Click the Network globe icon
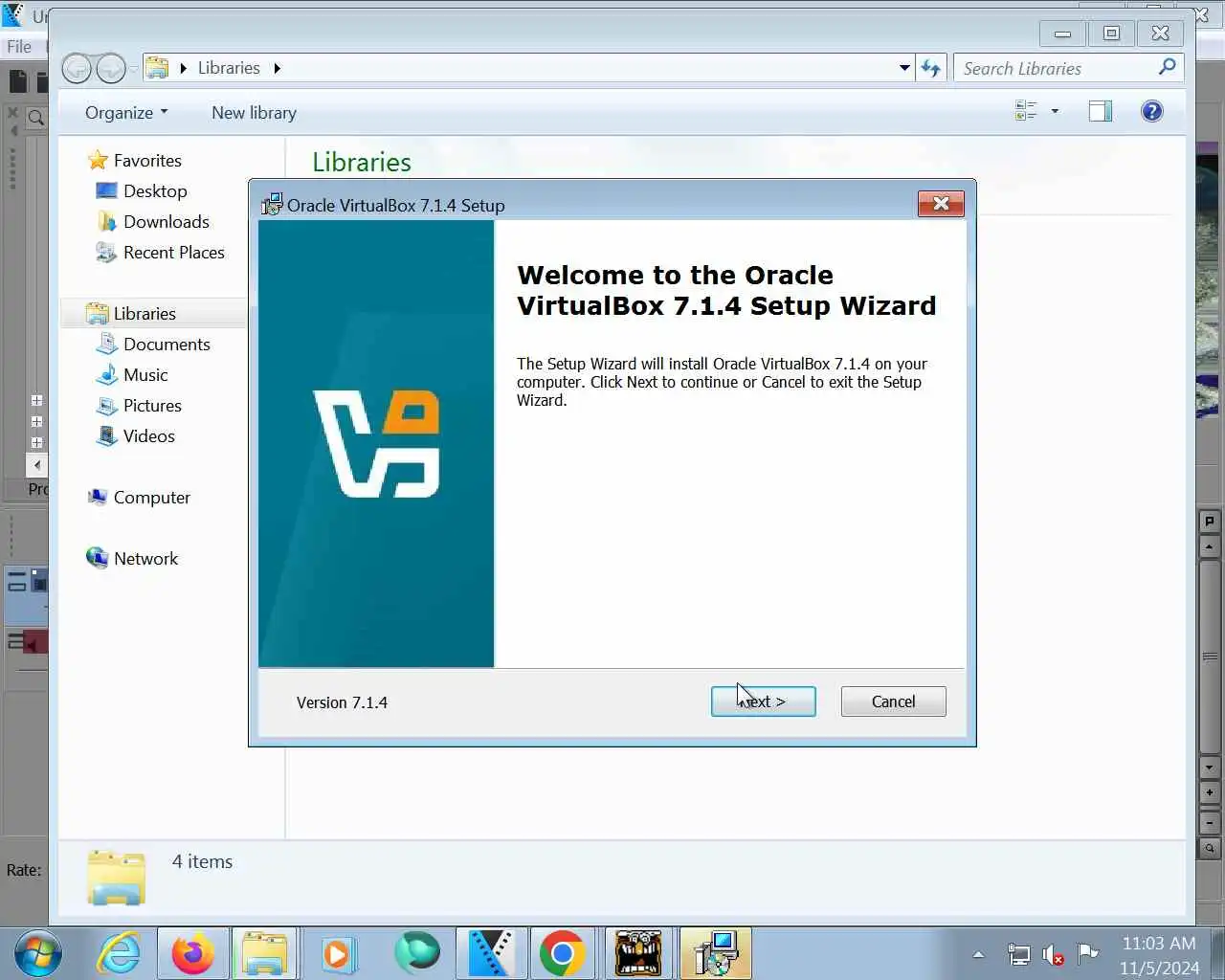1225x980 pixels. pyautogui.click(x=97, y=558)
